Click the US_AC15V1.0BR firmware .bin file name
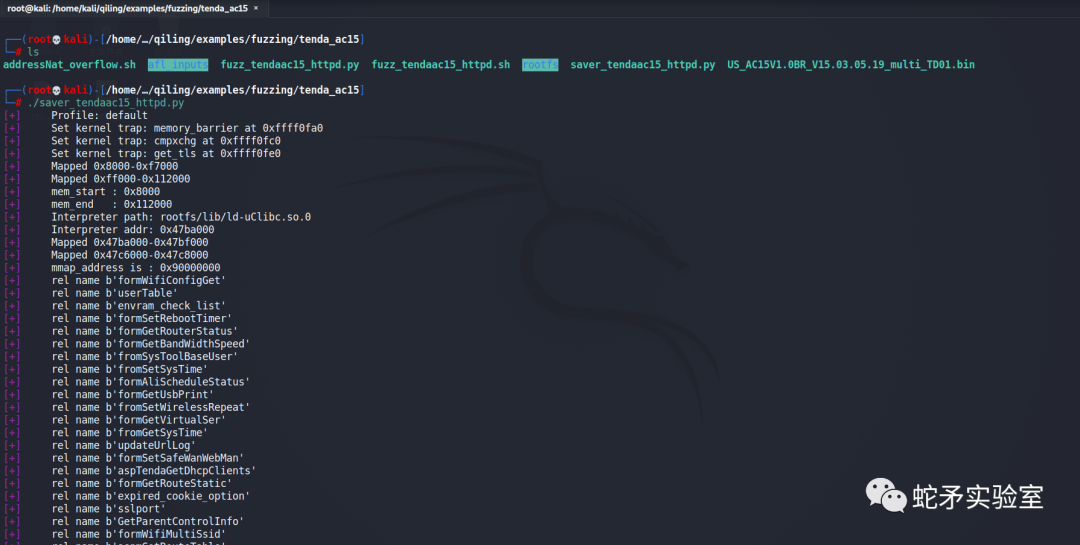The height and width of the screenshot is (545, 1080). pos(850,65)
